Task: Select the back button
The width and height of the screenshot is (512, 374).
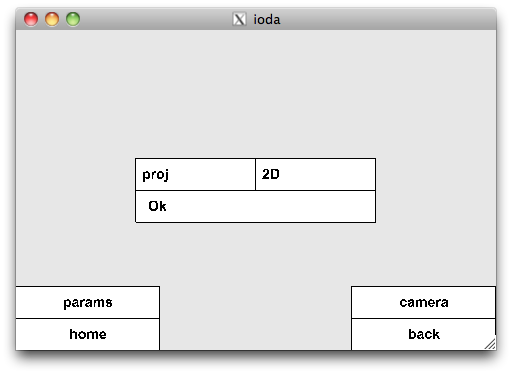Action: (x=423, y=334)
